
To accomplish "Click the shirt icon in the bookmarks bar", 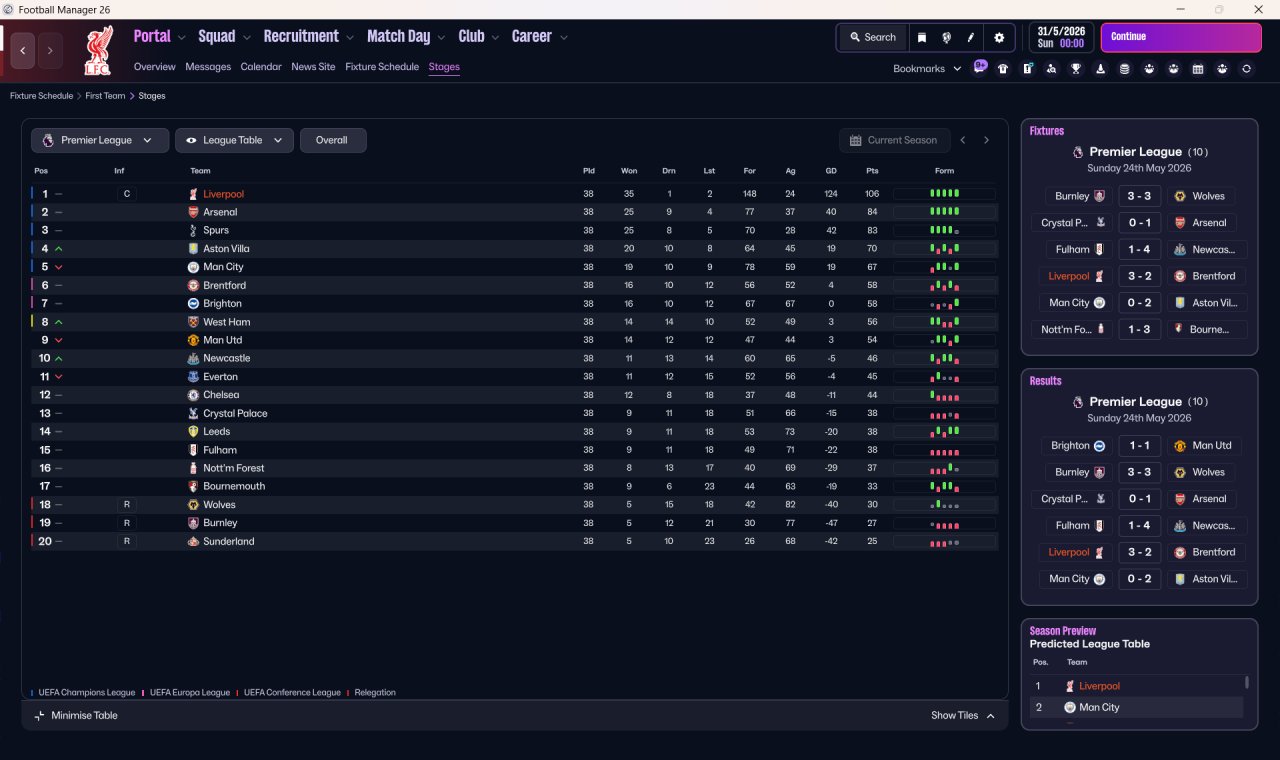I will 1003,69.
